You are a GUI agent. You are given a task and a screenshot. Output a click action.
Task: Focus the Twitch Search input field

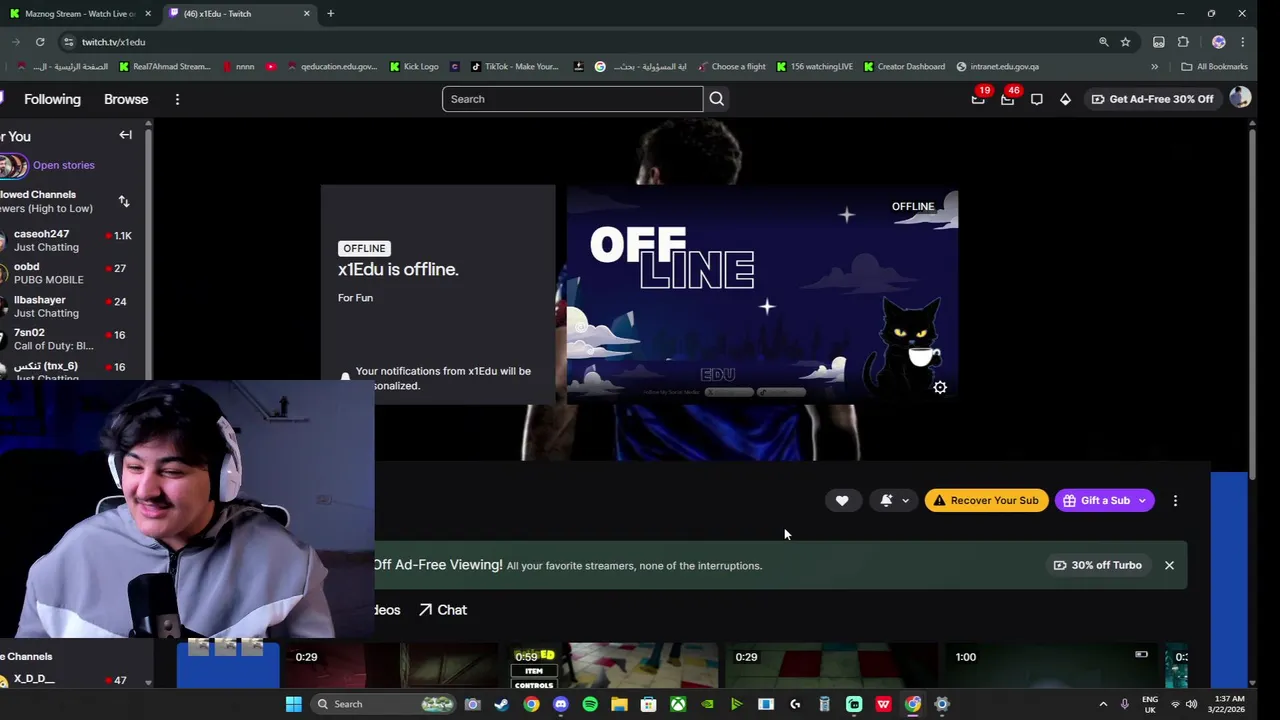coord(572,99)
